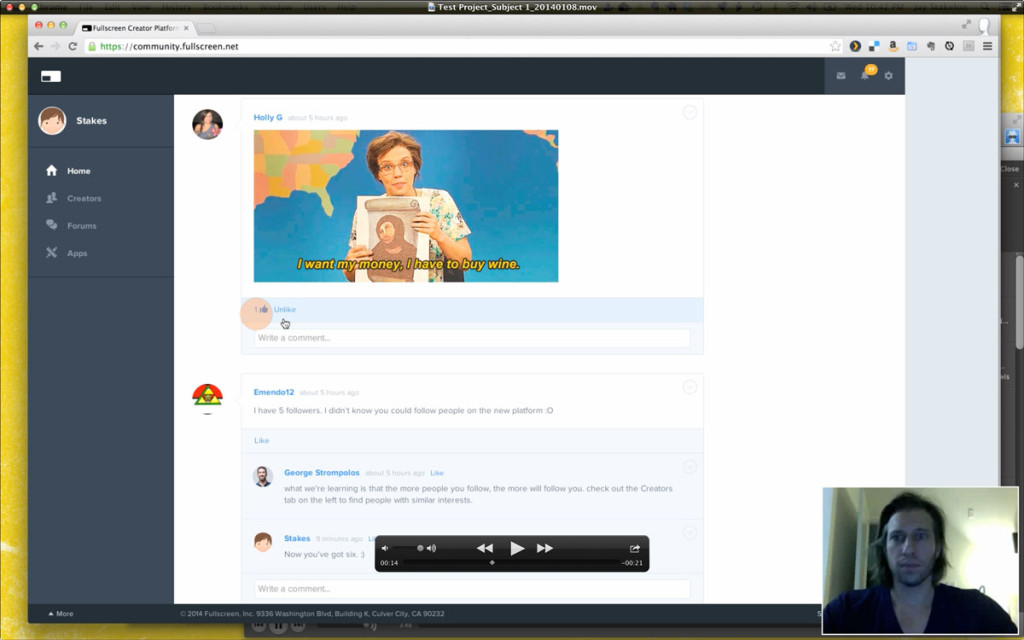The width and height of the screenshot is (1024, 640).
Task: Open Emendo12's profile name link
Action: (x=274, y=392)
